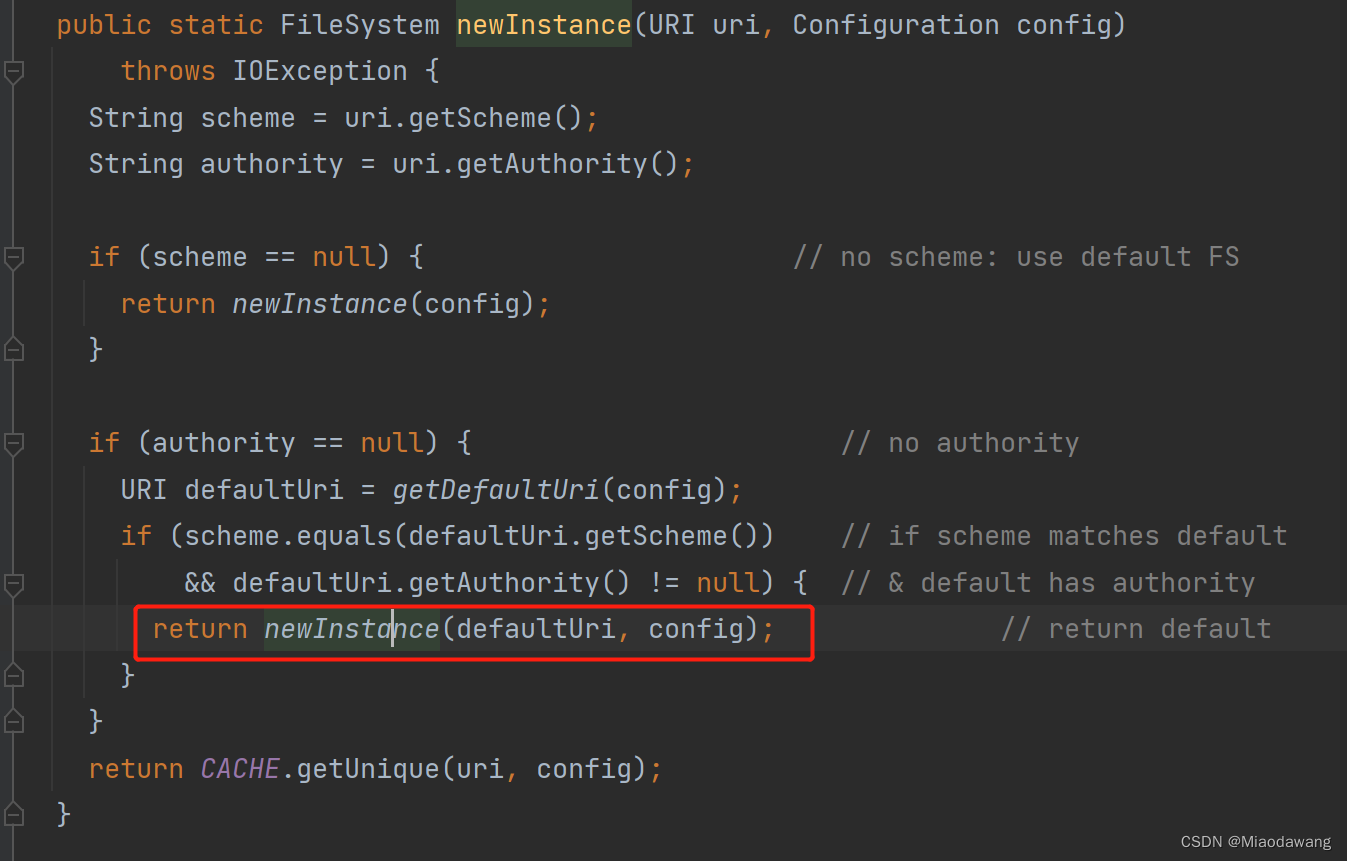Click the CACHE constant in return statement

pyautogui.click(x=240, y=769)
